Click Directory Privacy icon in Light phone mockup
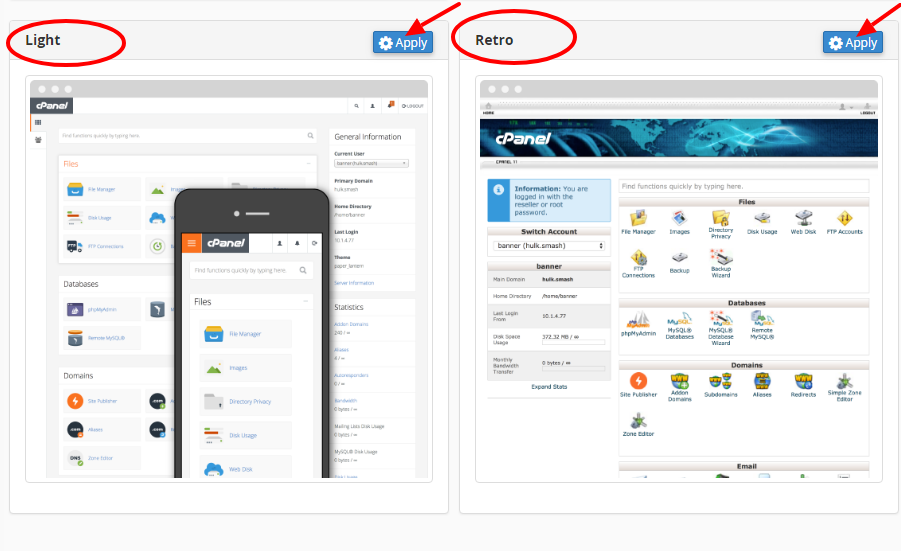 pos(214,401)
